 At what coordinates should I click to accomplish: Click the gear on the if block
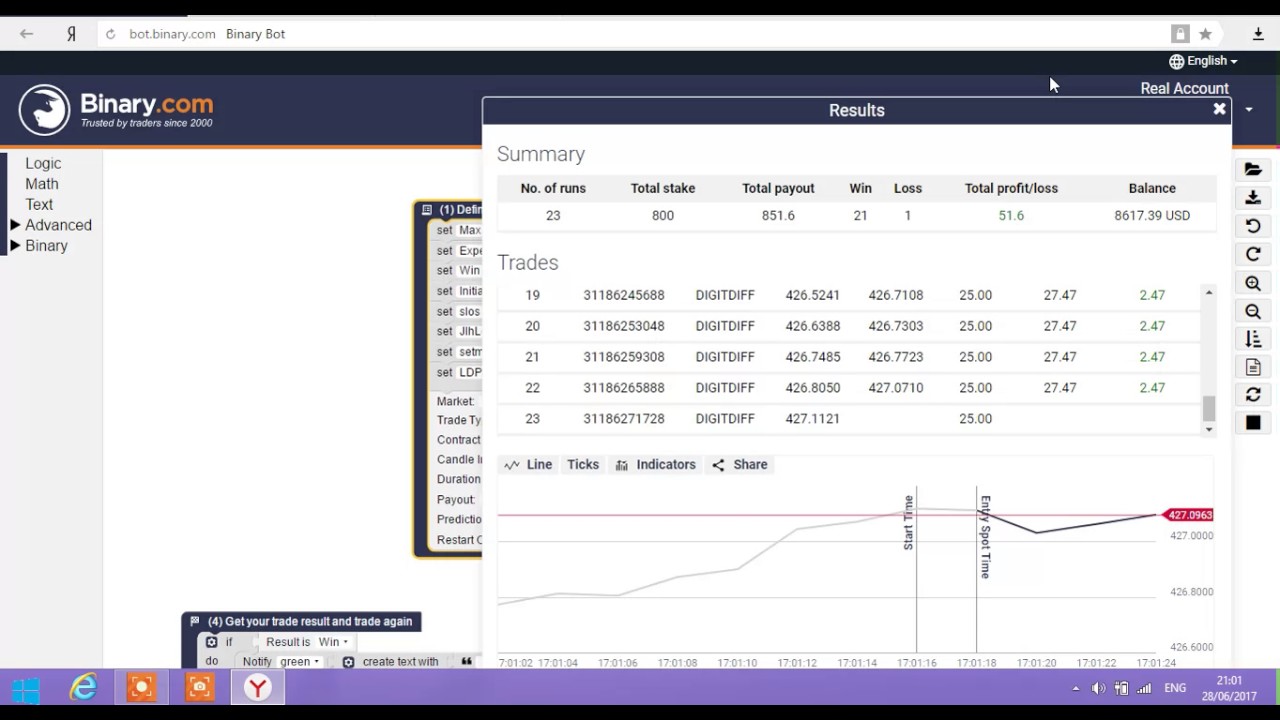(x=211, y=642)
